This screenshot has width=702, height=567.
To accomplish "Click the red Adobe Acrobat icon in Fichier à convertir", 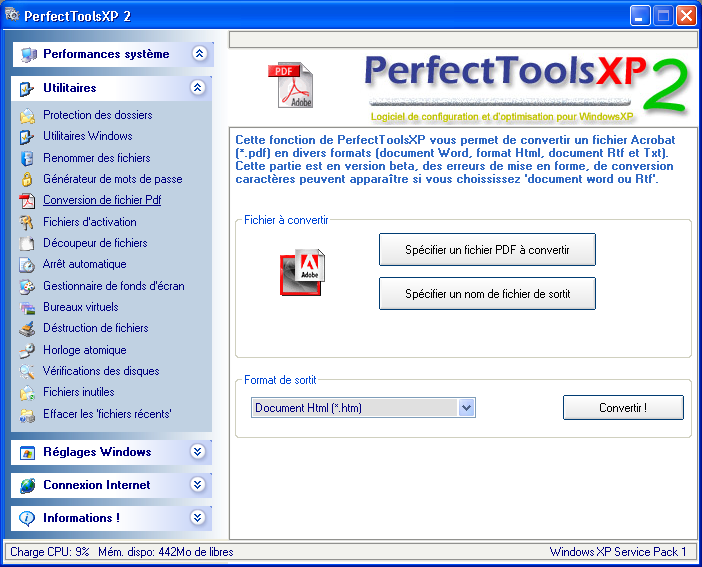I will [x=302, y=272].
